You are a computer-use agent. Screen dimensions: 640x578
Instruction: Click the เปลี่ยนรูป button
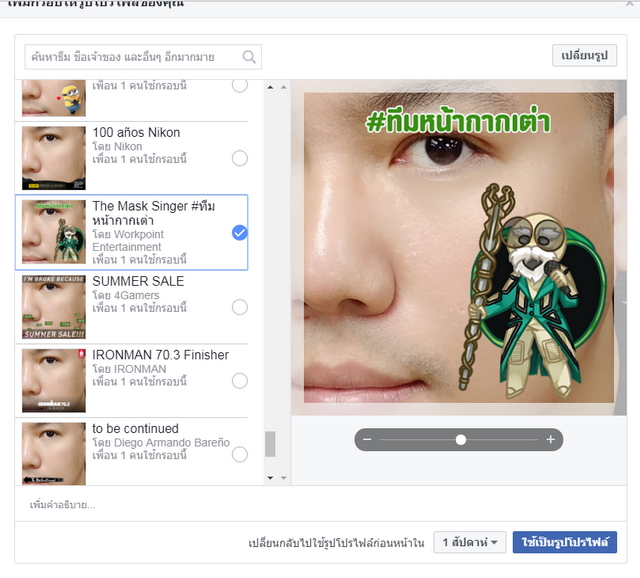584,55
